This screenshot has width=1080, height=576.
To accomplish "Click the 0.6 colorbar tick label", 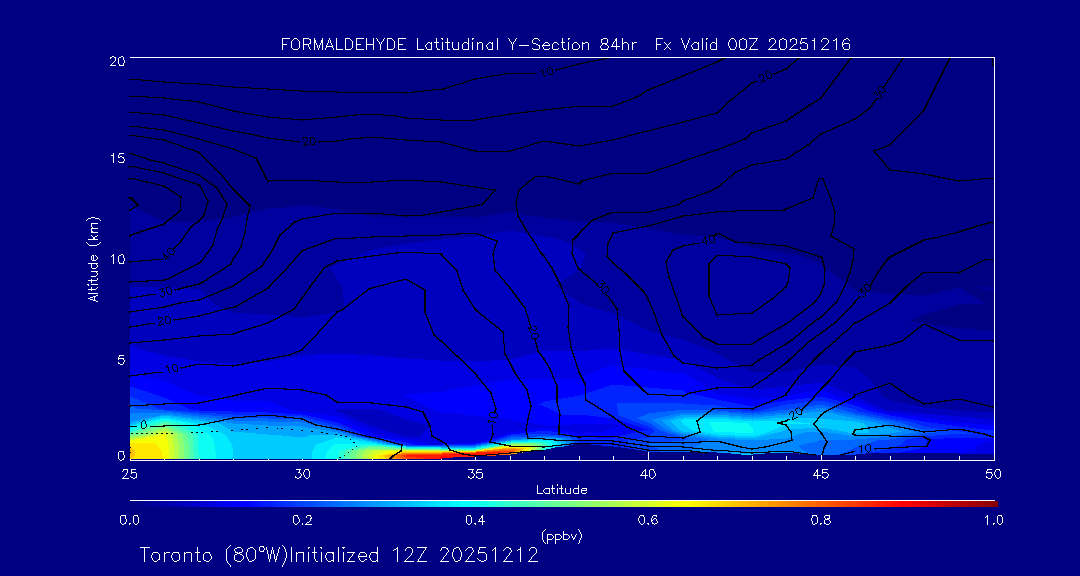I will coord(648,520).
